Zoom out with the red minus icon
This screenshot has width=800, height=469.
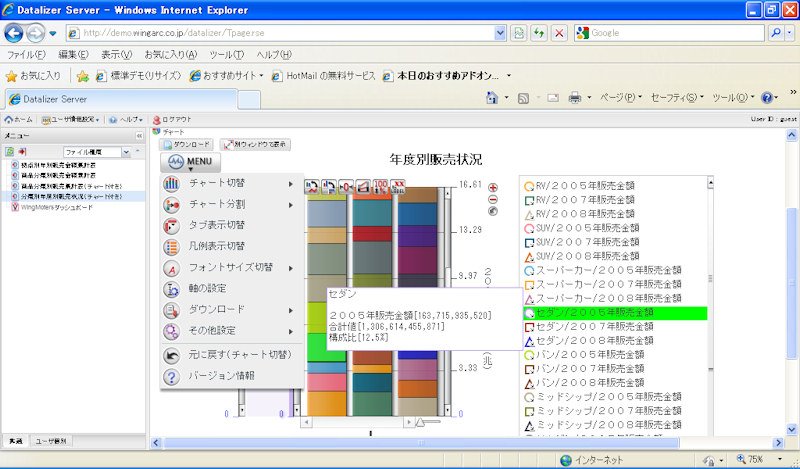493,200
